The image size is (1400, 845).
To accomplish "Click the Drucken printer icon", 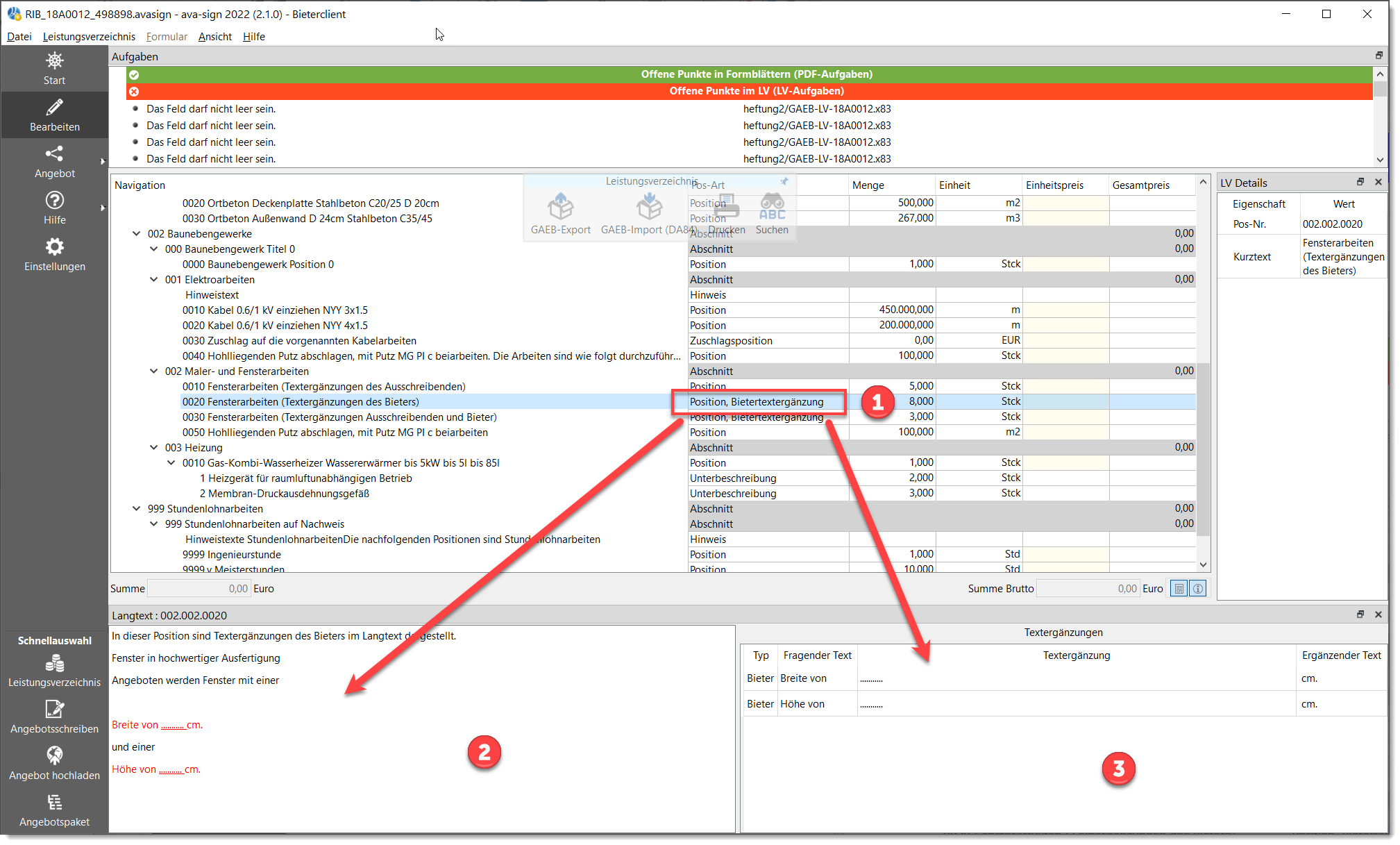I will coord(726,206).
